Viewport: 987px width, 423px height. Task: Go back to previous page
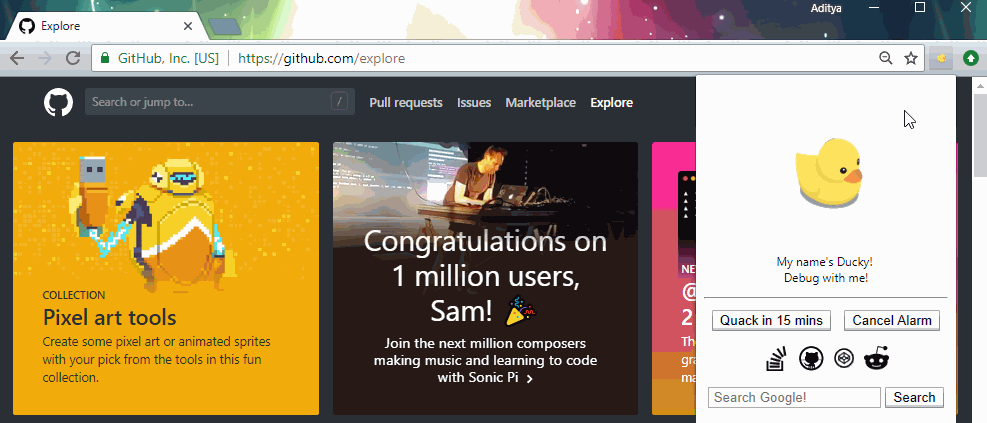point(17,59)
